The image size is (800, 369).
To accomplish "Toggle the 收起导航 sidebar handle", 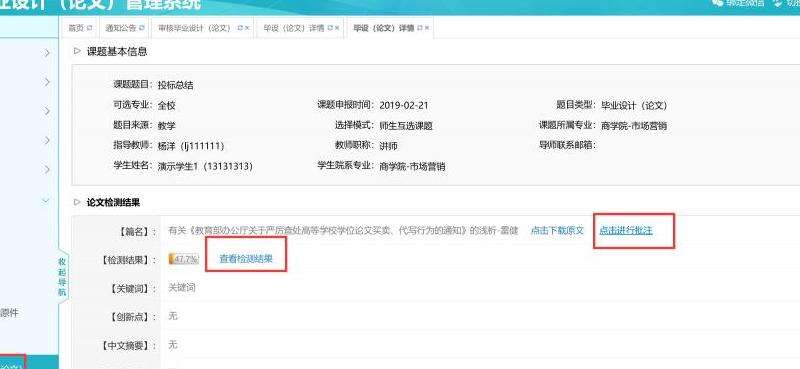I will point(62,276).
